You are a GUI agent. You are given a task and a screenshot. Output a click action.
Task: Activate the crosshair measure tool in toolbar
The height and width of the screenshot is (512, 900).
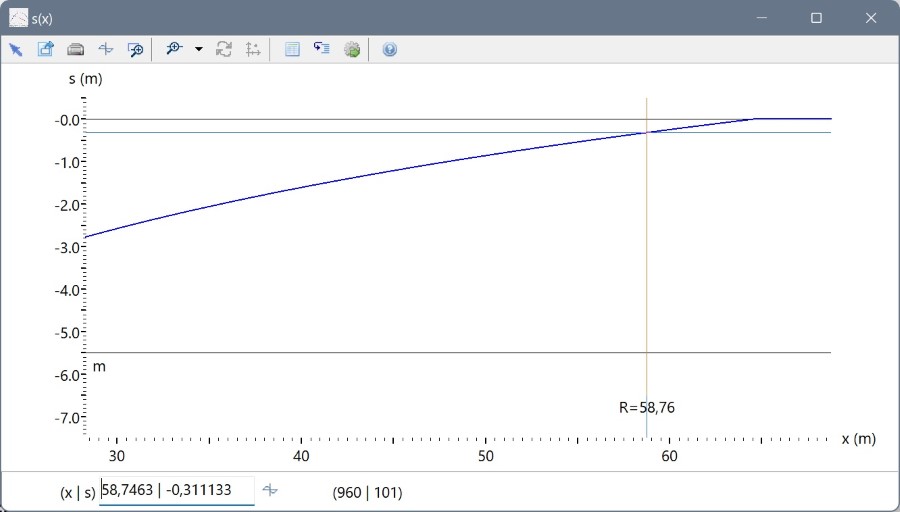point(105,49)
